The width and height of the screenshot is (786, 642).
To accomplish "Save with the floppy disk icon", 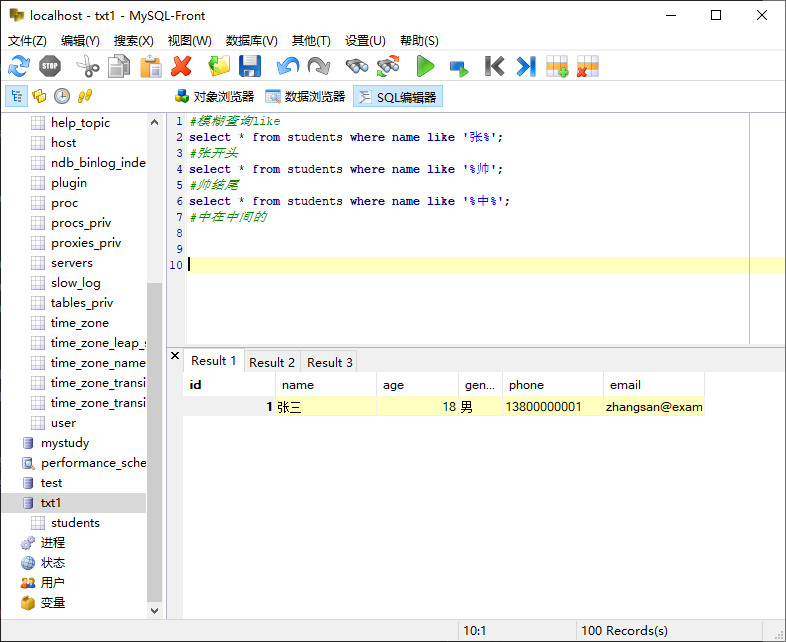I will coord(250,67).
